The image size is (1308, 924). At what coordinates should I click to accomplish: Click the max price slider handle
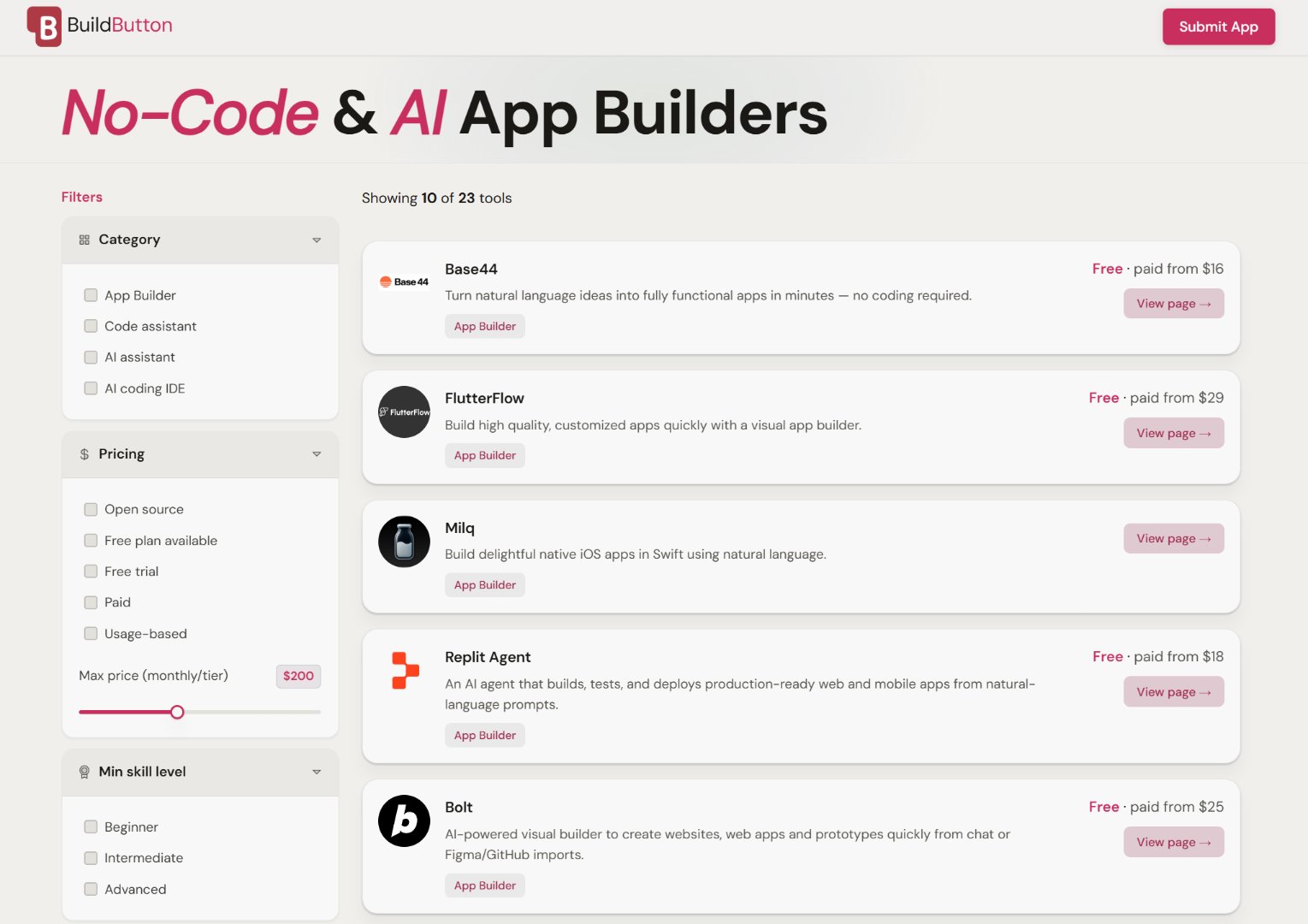(x=177, y=712)
